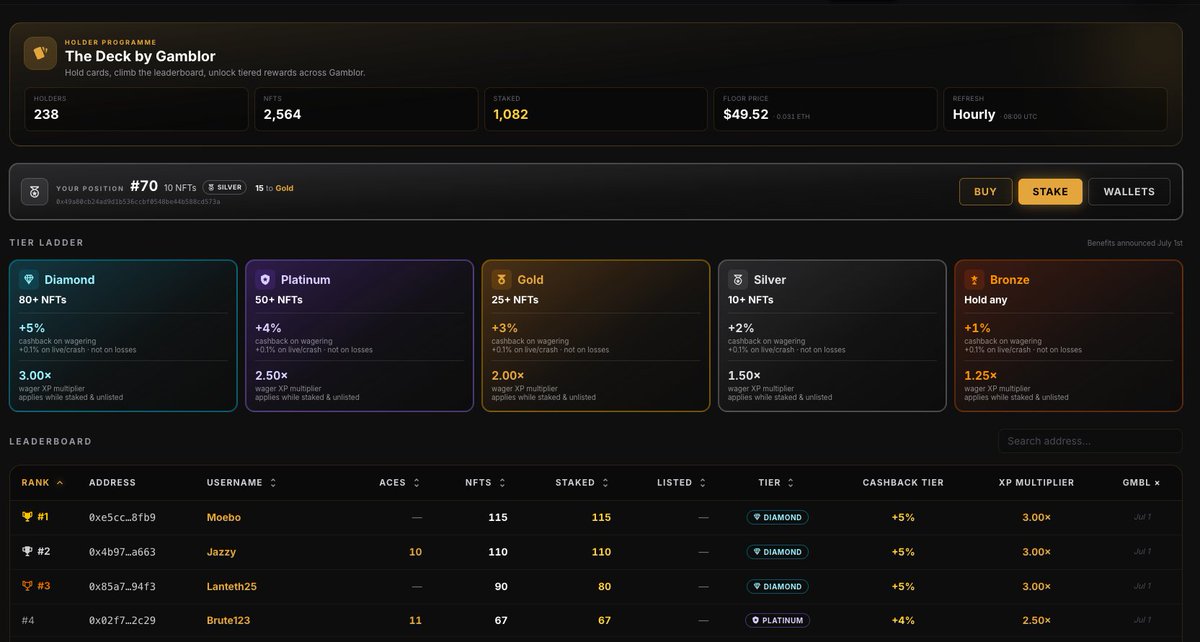Click Brute123's ACES value 11

(415, 620)
